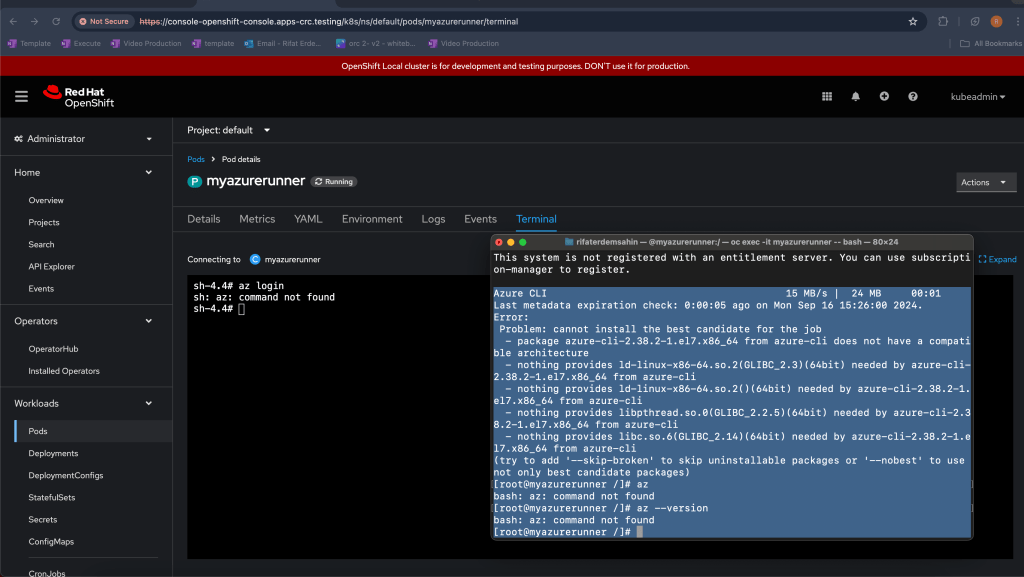Select the Terminal tab
This screenshot has width=1024, height=577.
536,219
